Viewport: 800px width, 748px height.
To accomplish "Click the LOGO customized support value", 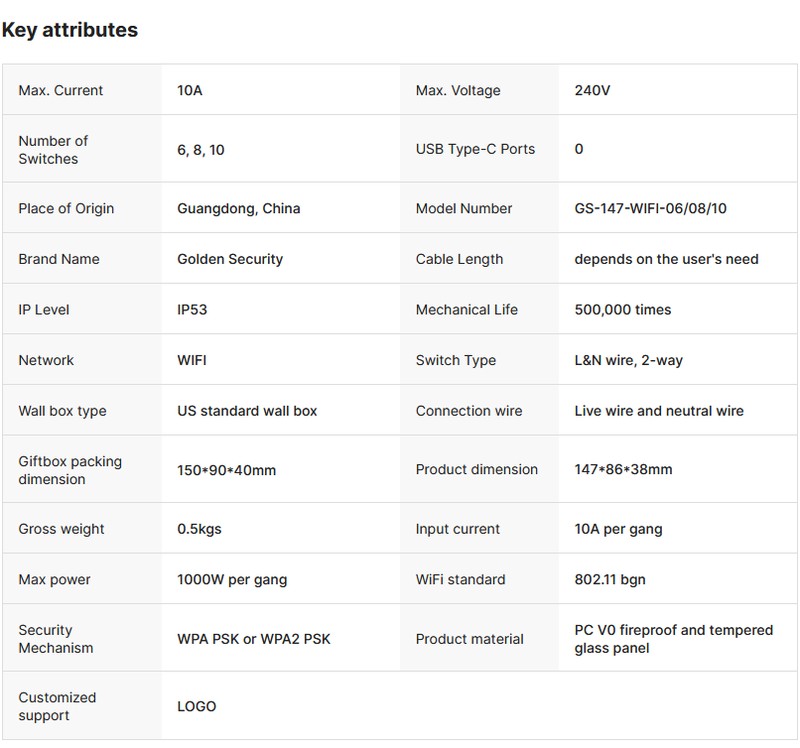I will [197, 706].
